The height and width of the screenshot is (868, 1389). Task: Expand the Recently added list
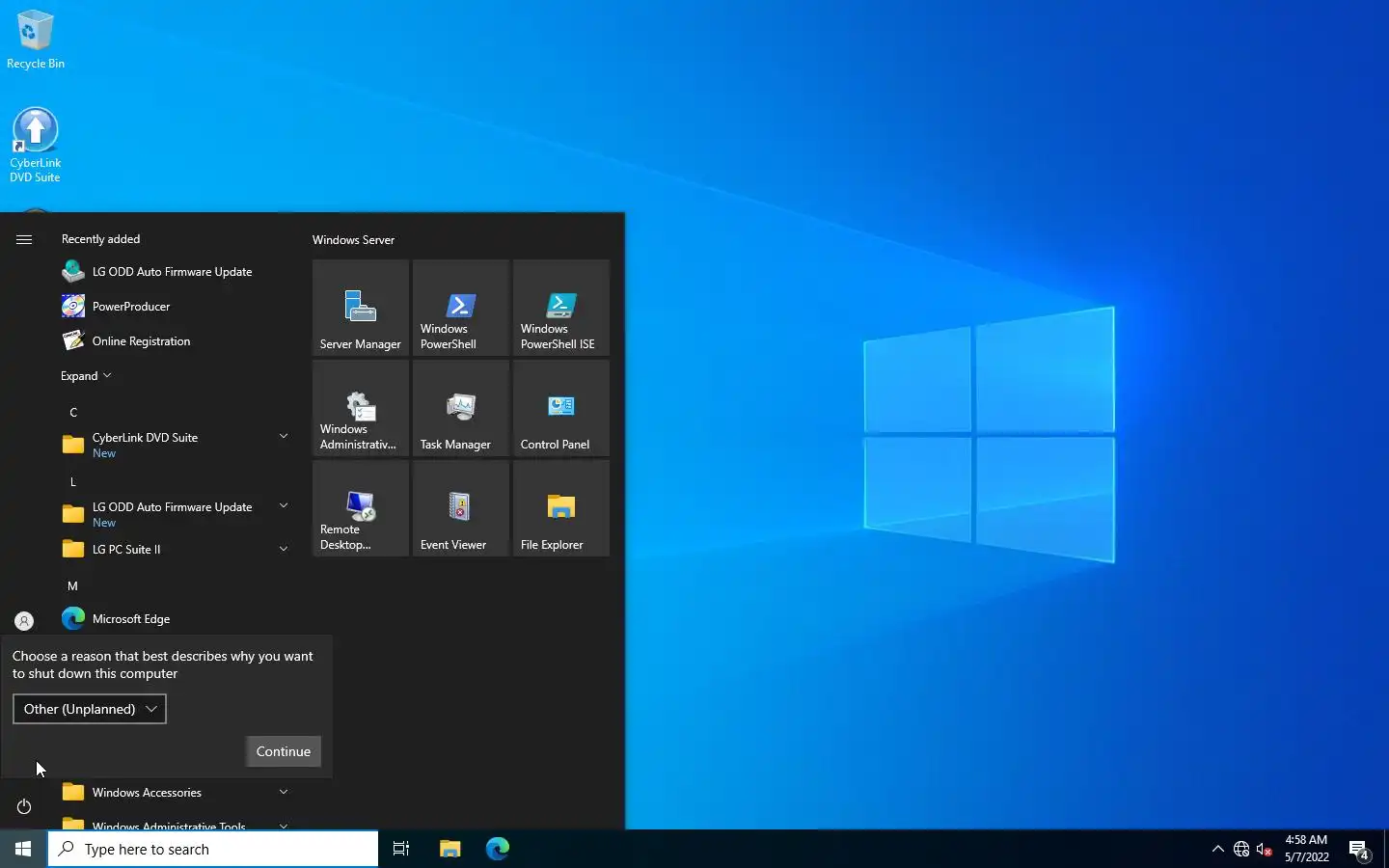(86, 376)
